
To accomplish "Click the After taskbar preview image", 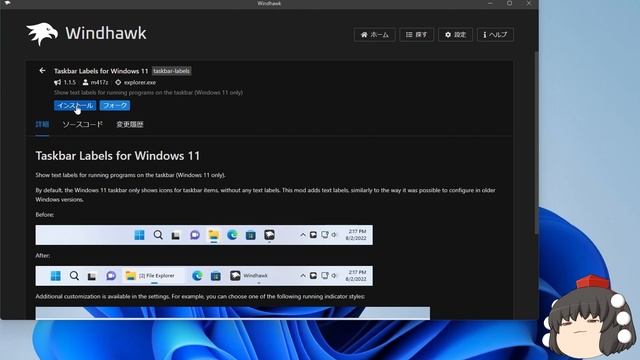I will 204,276.
